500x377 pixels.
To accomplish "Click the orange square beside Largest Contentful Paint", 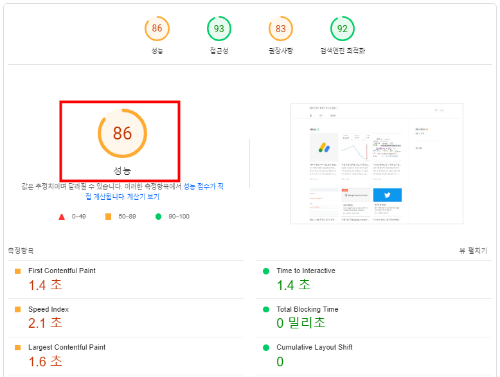I will (x=18, y=348).
